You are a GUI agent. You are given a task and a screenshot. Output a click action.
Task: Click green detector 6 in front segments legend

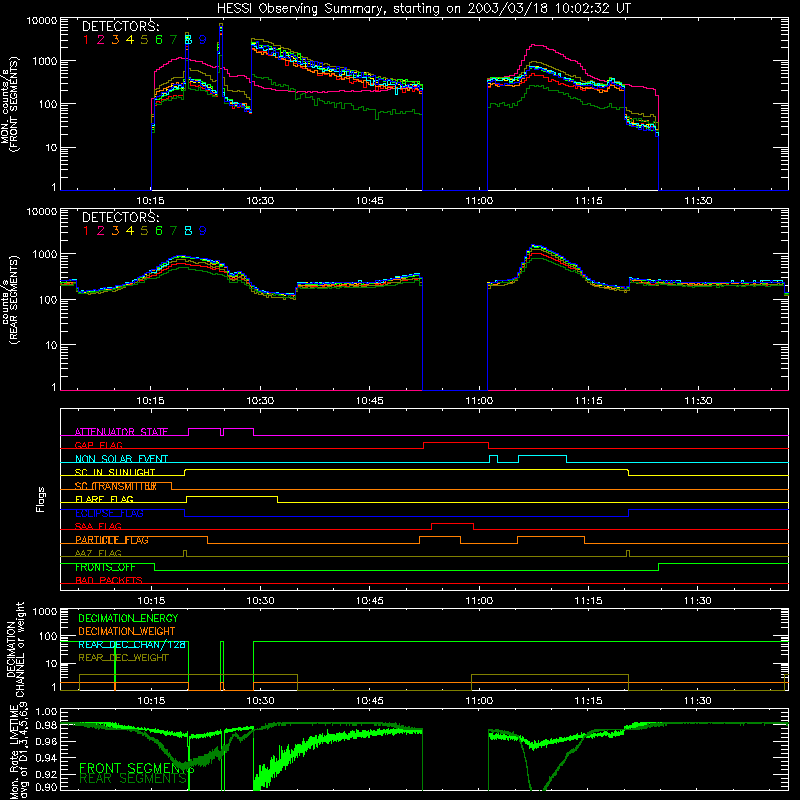point(159,40)
